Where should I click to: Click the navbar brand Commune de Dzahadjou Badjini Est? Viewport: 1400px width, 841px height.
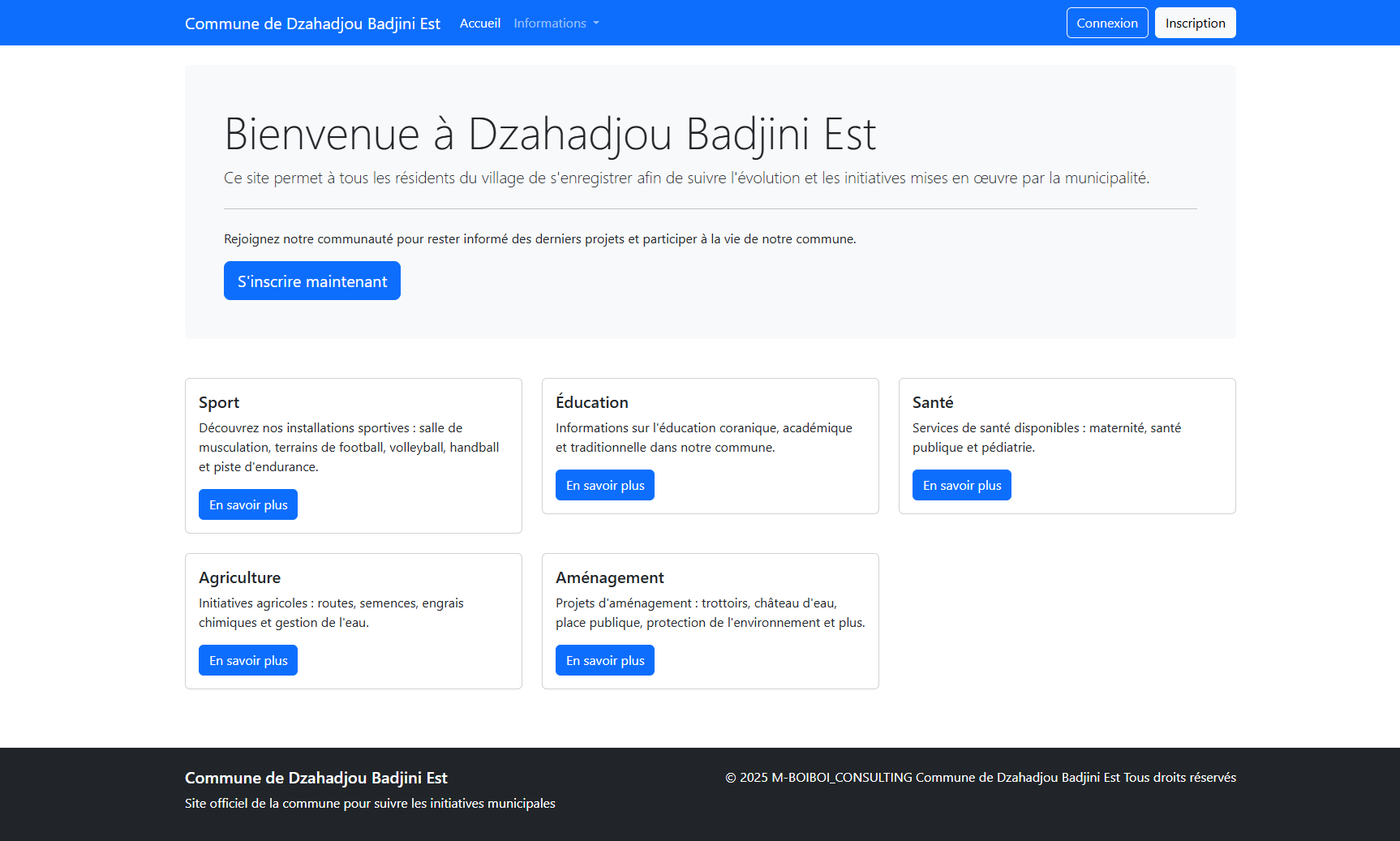point(312,24)
